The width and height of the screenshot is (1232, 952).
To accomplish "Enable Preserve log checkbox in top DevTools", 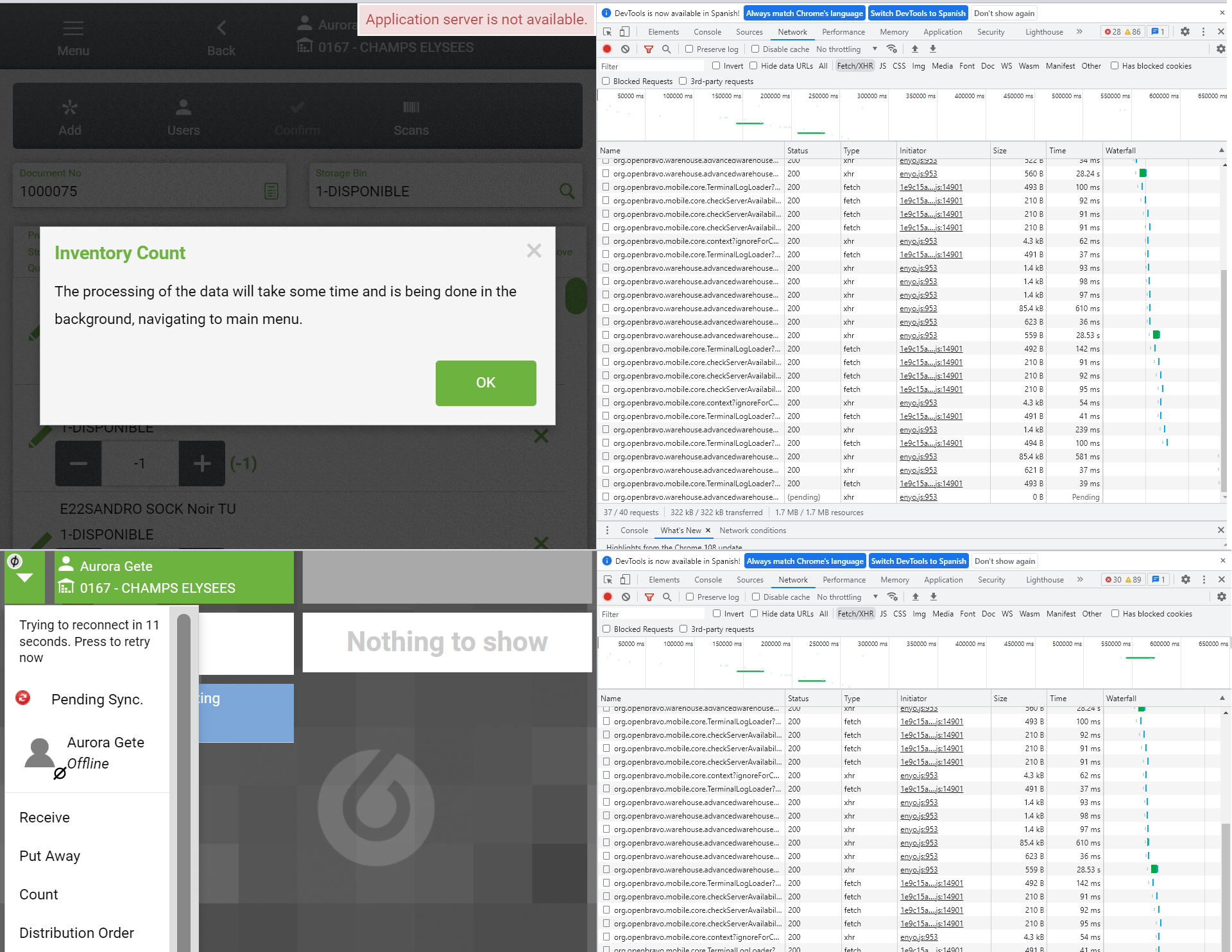I will (689, 49).
